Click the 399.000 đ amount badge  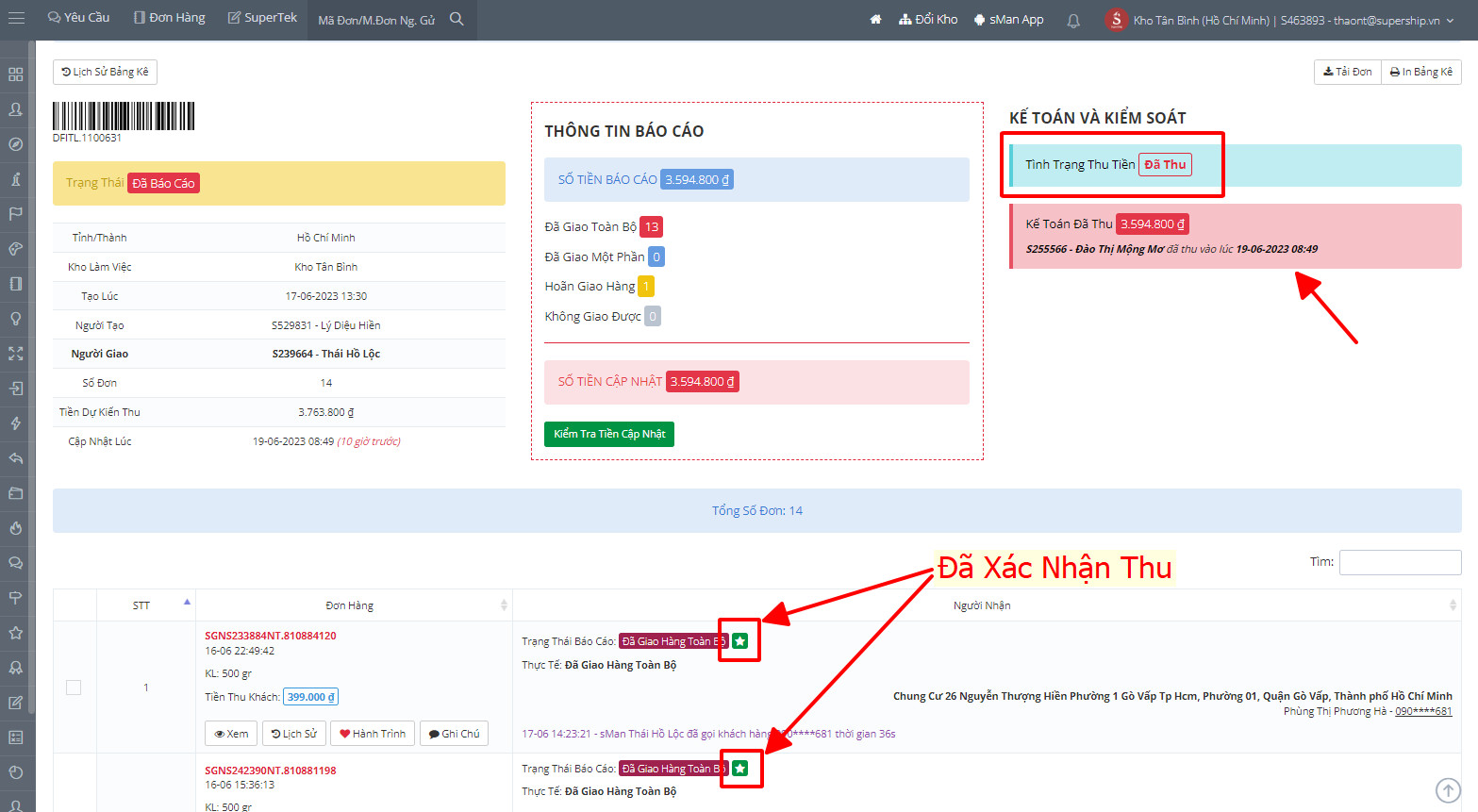pos(310,697)
